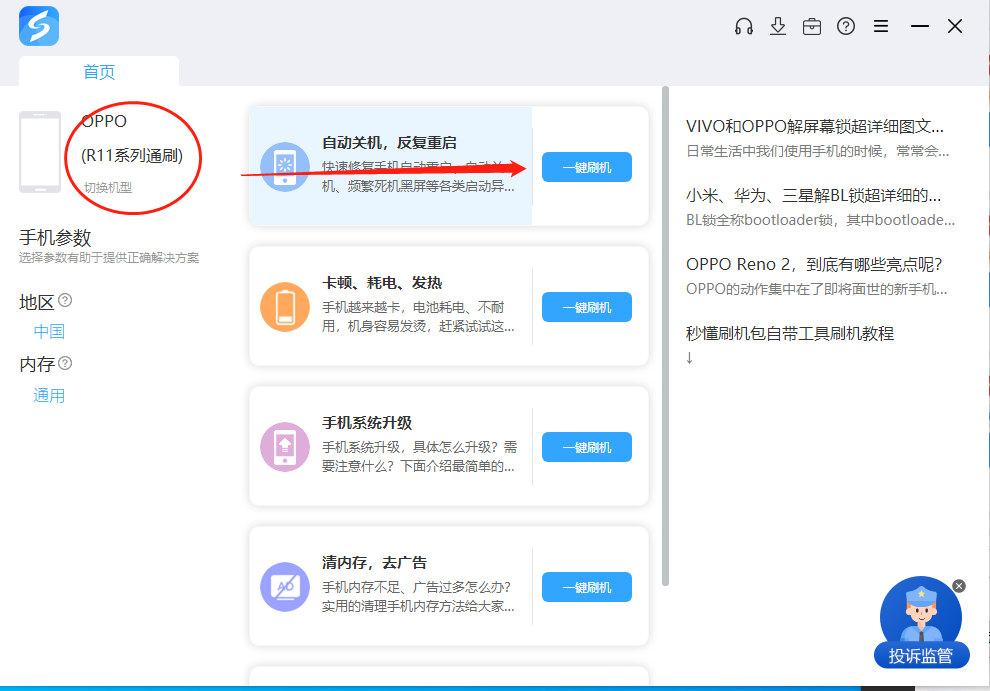Open the help question mark icon
Screen dimensions: 990x691
click(x=846, y=26)
